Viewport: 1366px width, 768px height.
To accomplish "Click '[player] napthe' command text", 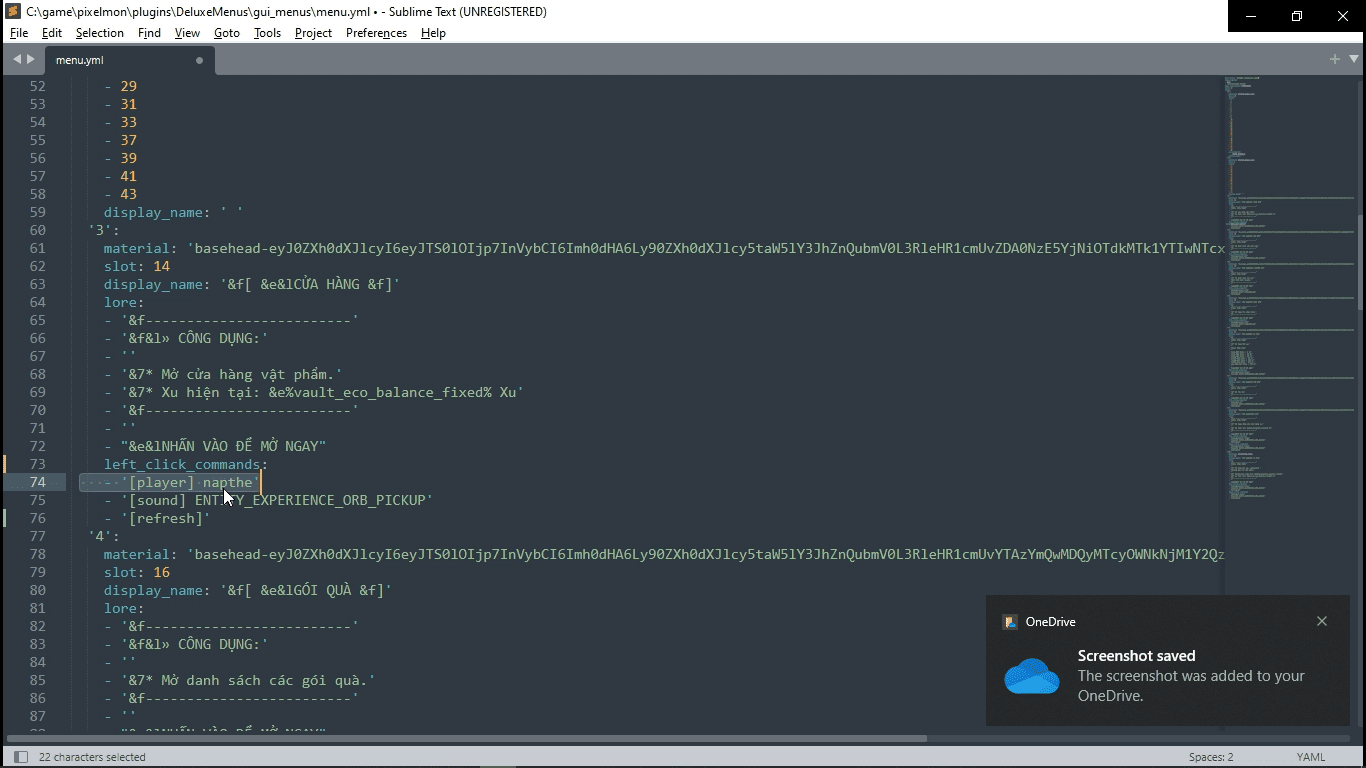I will (191, 482).
